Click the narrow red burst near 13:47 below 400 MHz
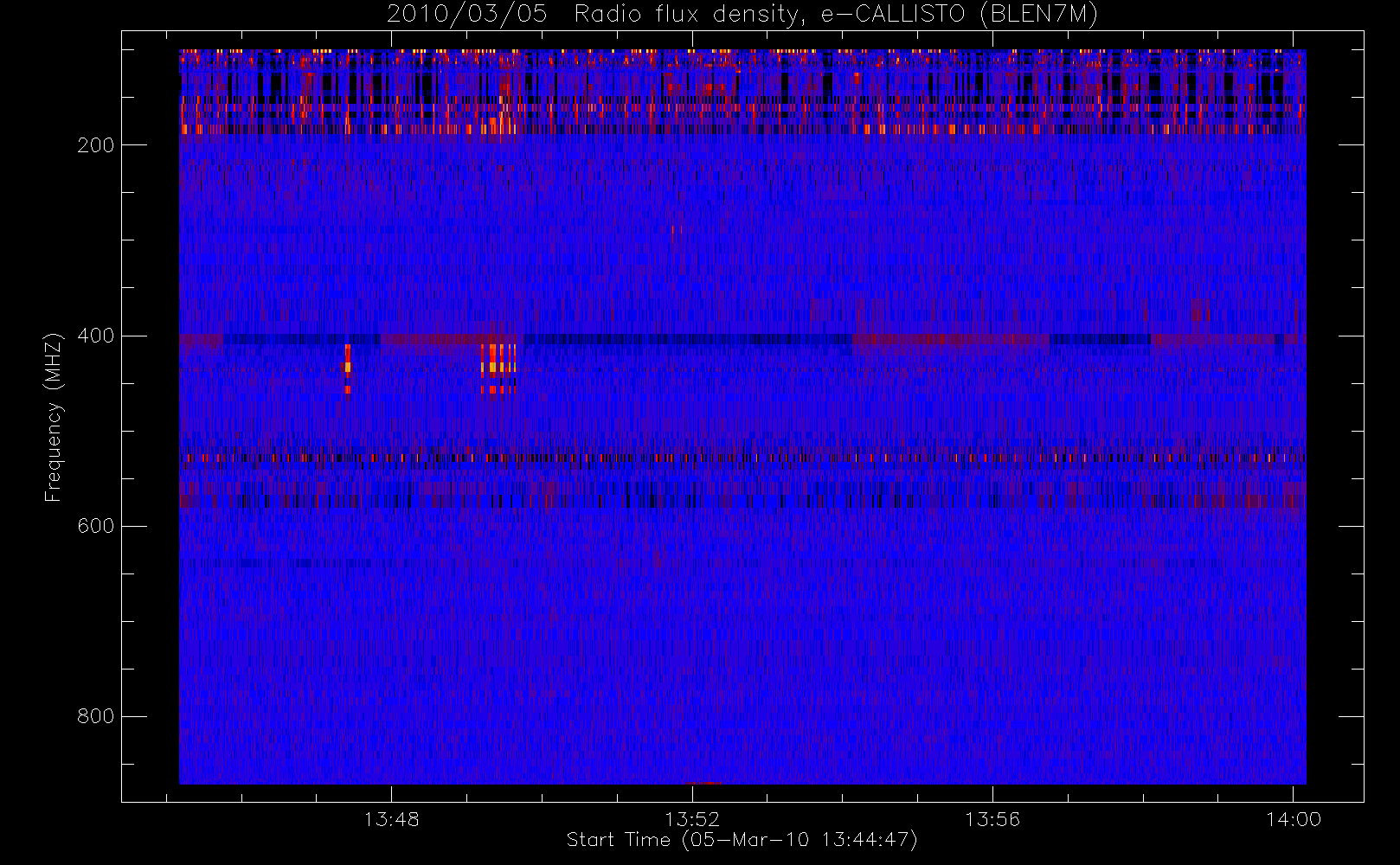1400x865 pixels. 348,368
